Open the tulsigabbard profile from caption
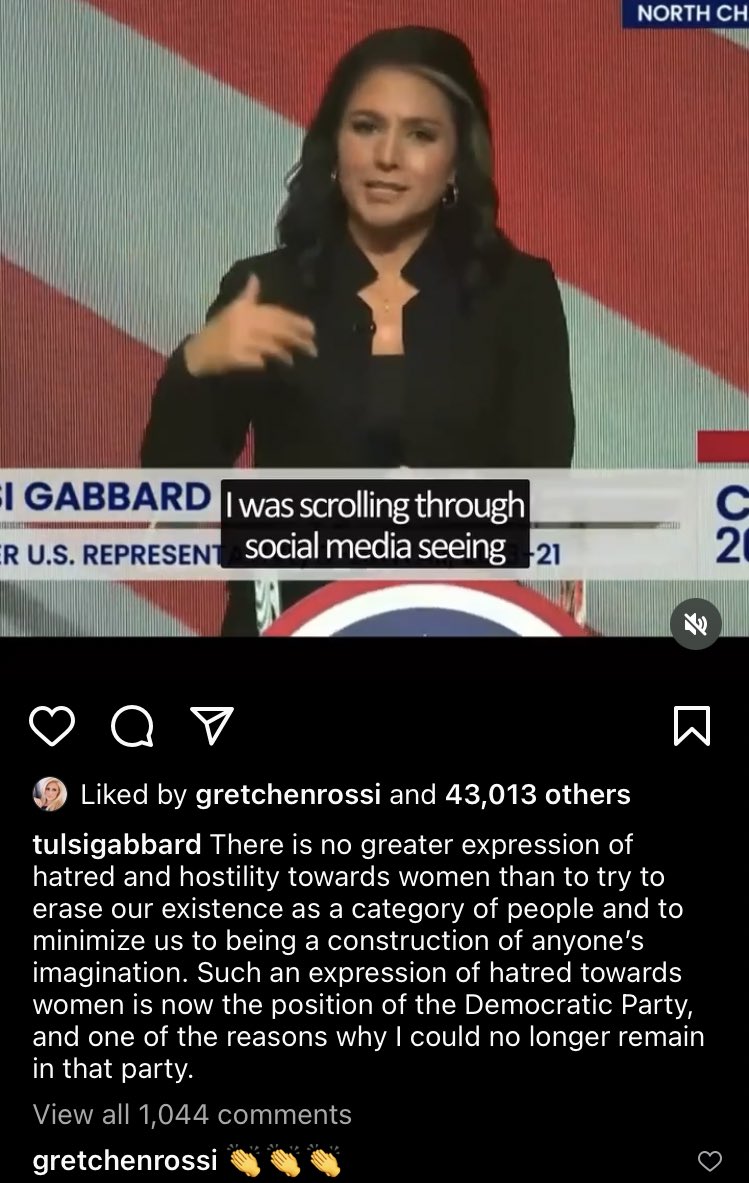The image size is (749, 1183). point(117,844)
